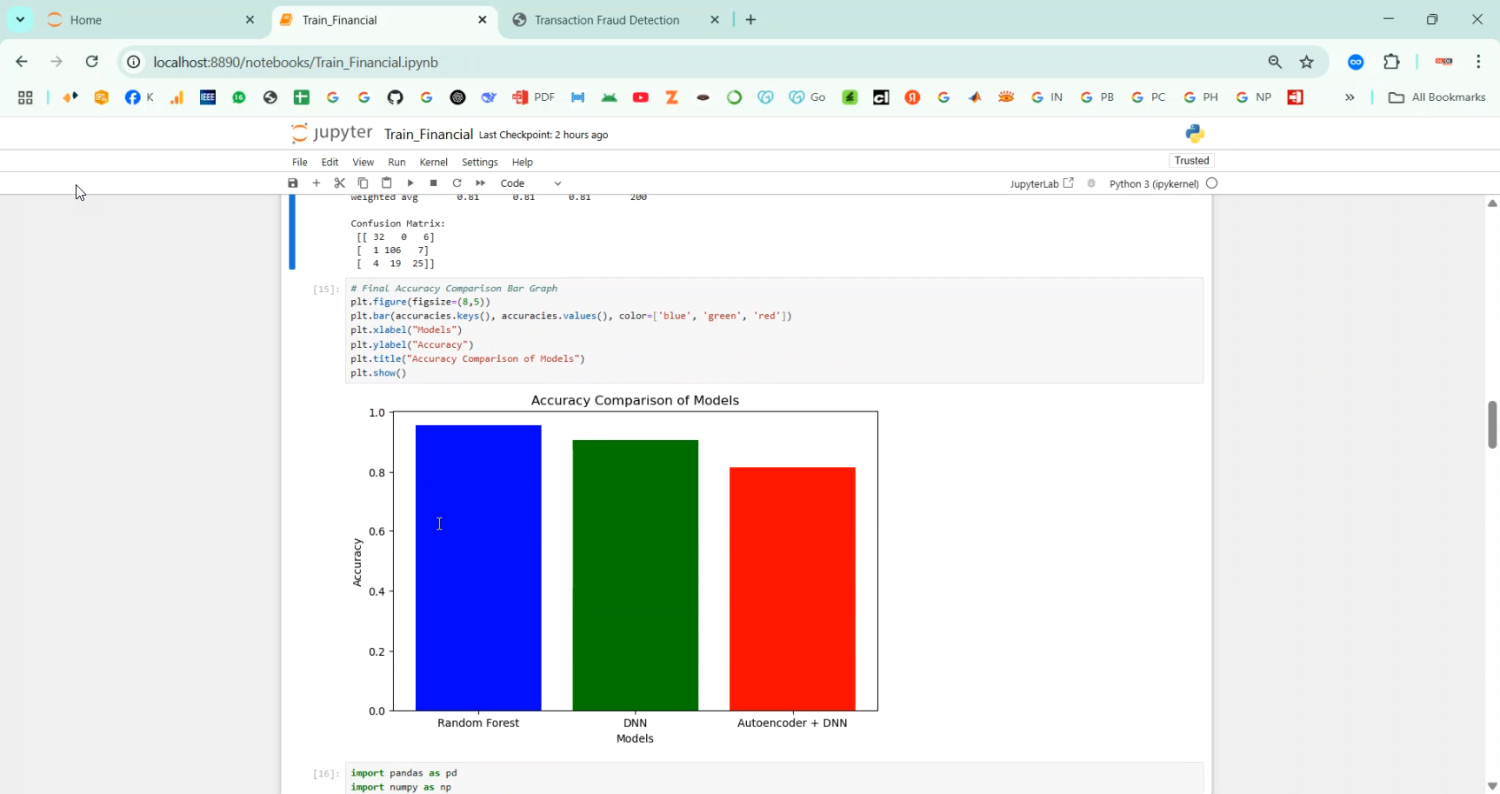
Task: Run the selected cell
Action: click(410, 183)
